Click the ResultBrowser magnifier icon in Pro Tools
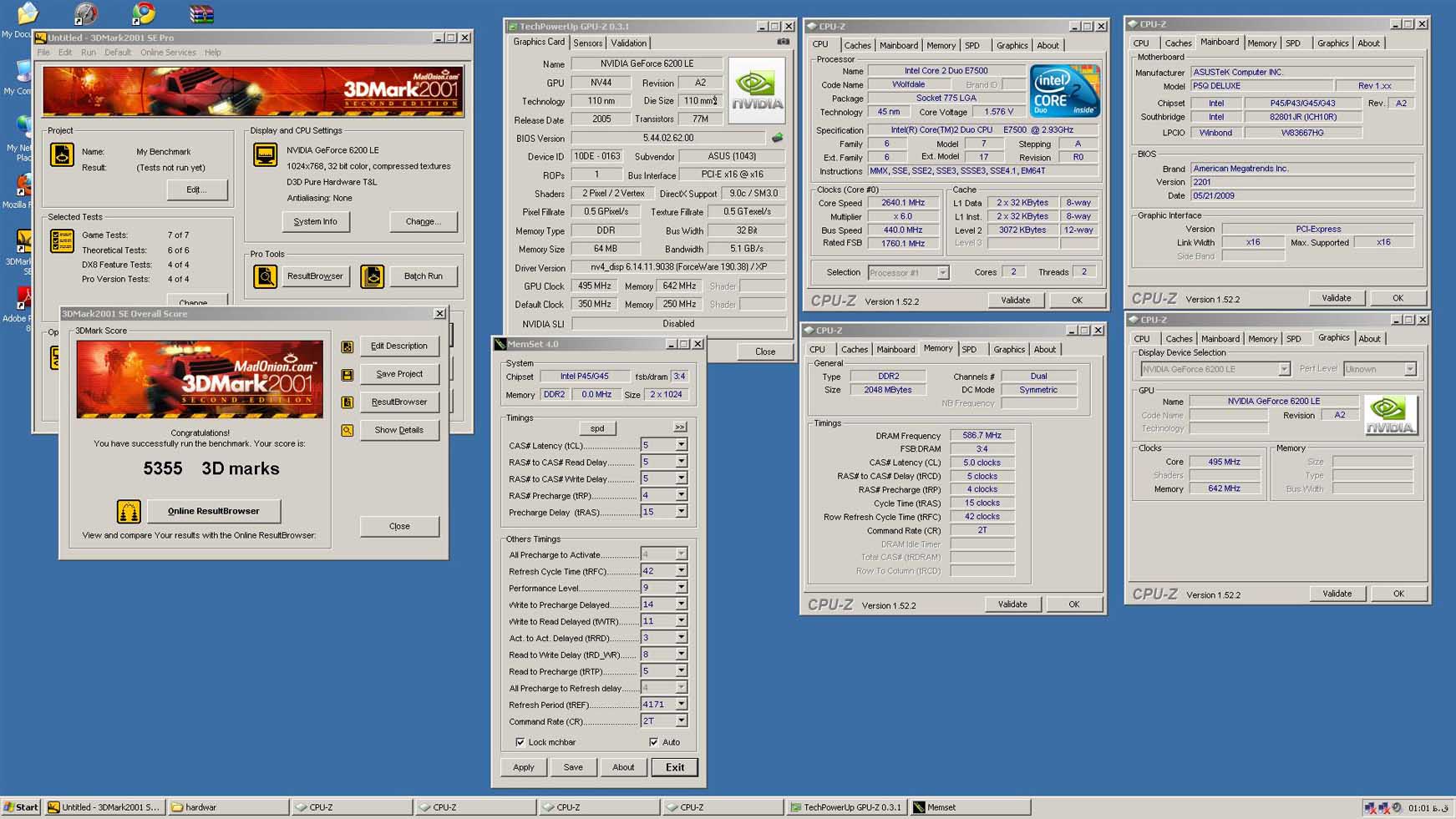1456x819 pixels. 266,276
